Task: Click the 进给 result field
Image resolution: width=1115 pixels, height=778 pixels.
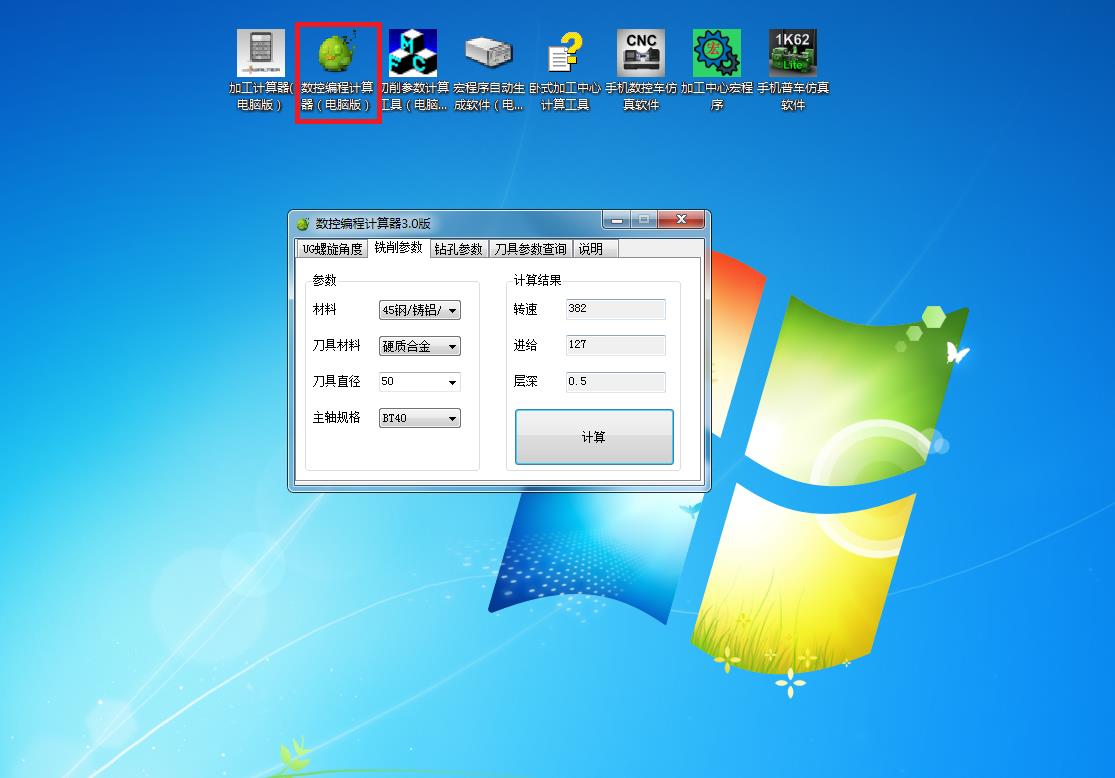Action: pyautogui.click(x=615, y=345)
